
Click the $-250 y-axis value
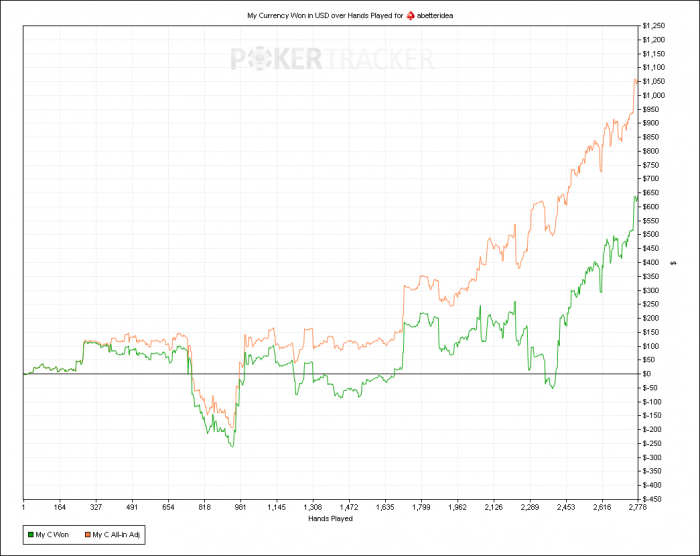652,443
